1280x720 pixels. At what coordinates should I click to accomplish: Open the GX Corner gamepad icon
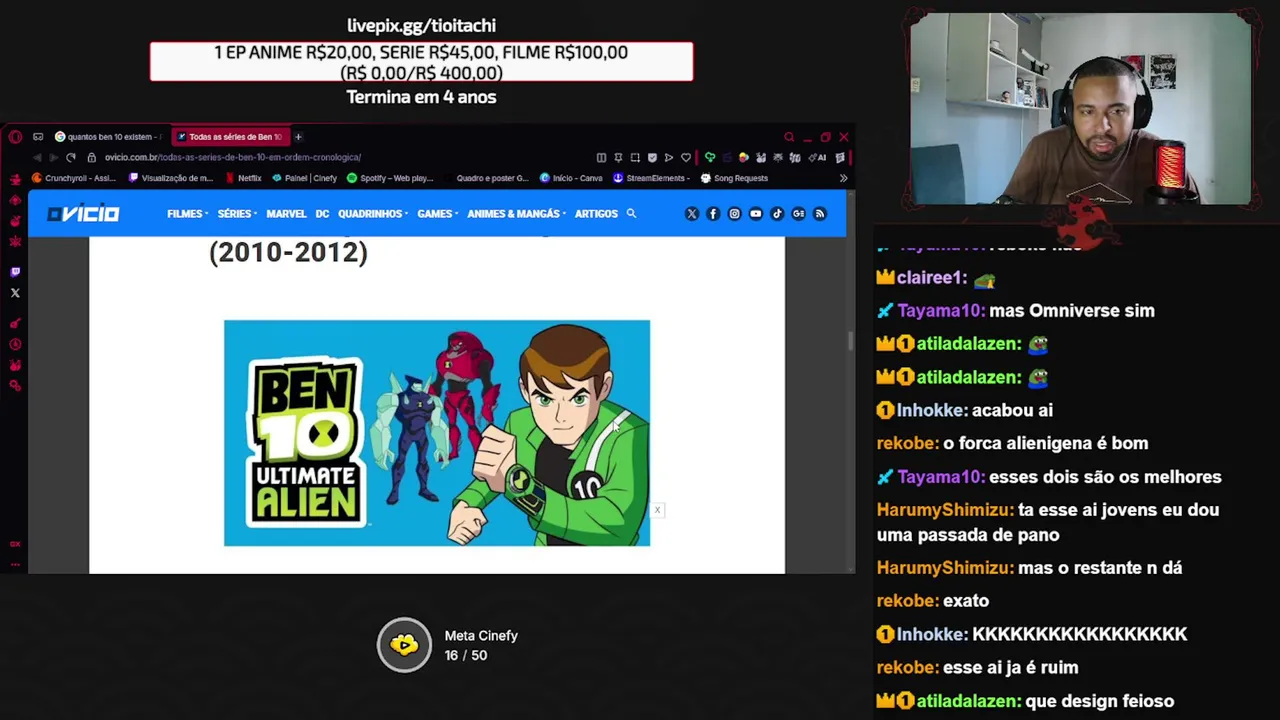[38, 137]
